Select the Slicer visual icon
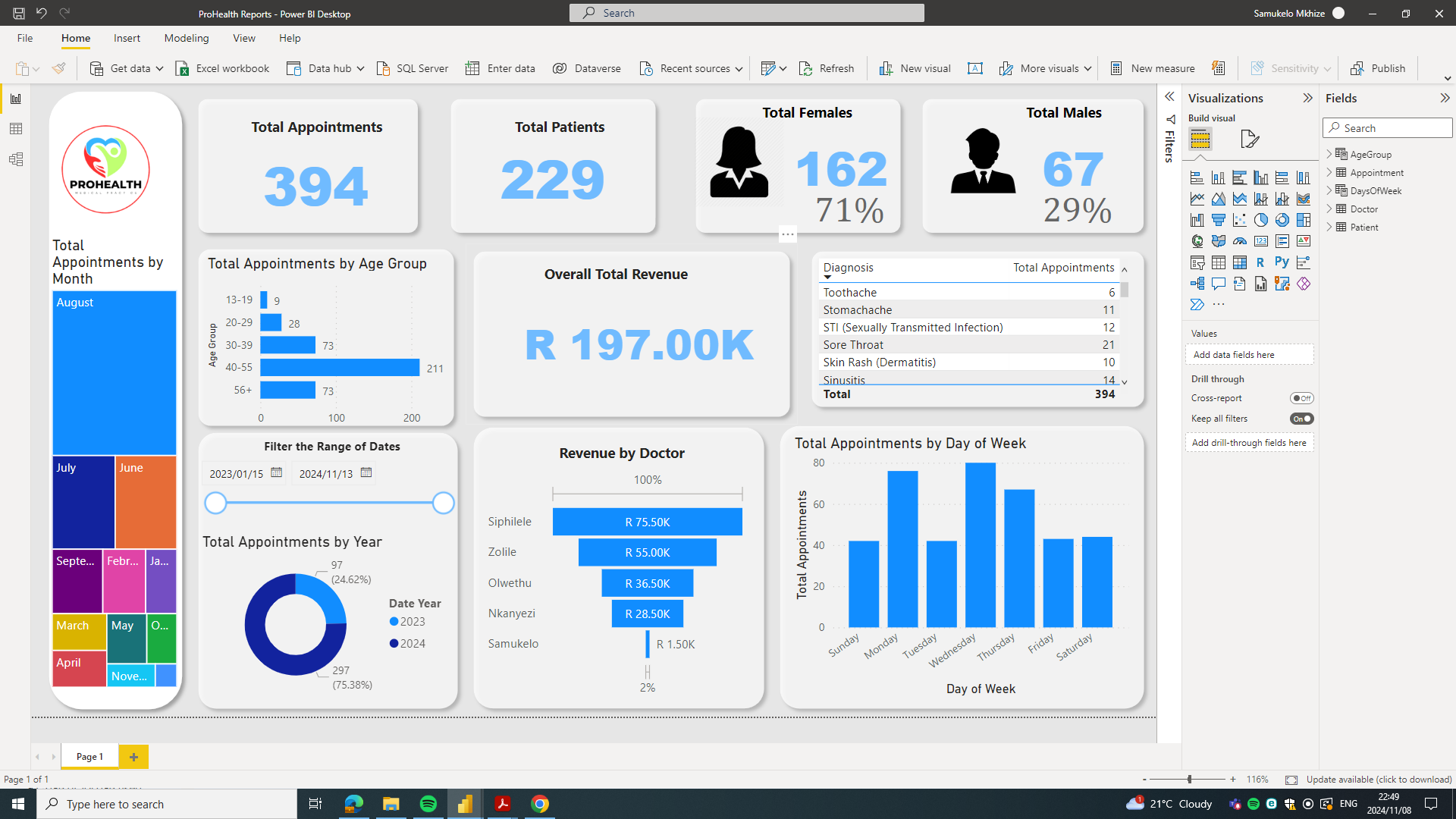The width and height of the screenshot is (1456, 819). click(1197, 262)
